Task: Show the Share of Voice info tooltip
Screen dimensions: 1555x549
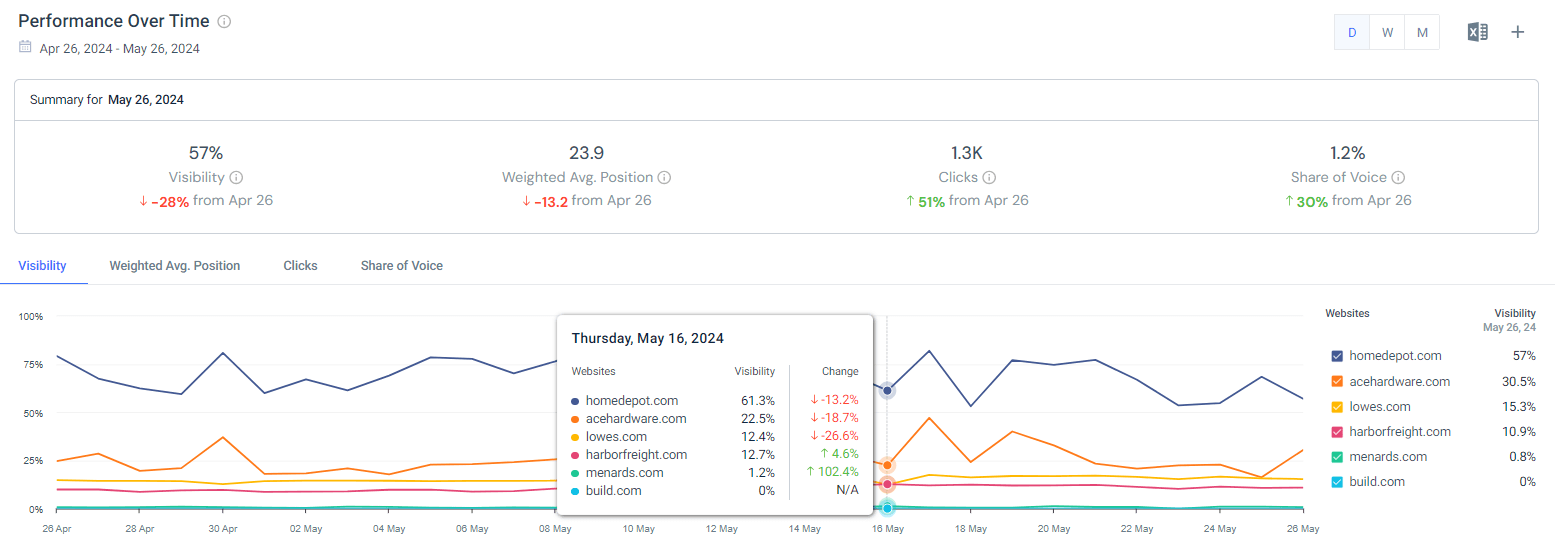Action: pyautogui.click(x=1398, y=177)
